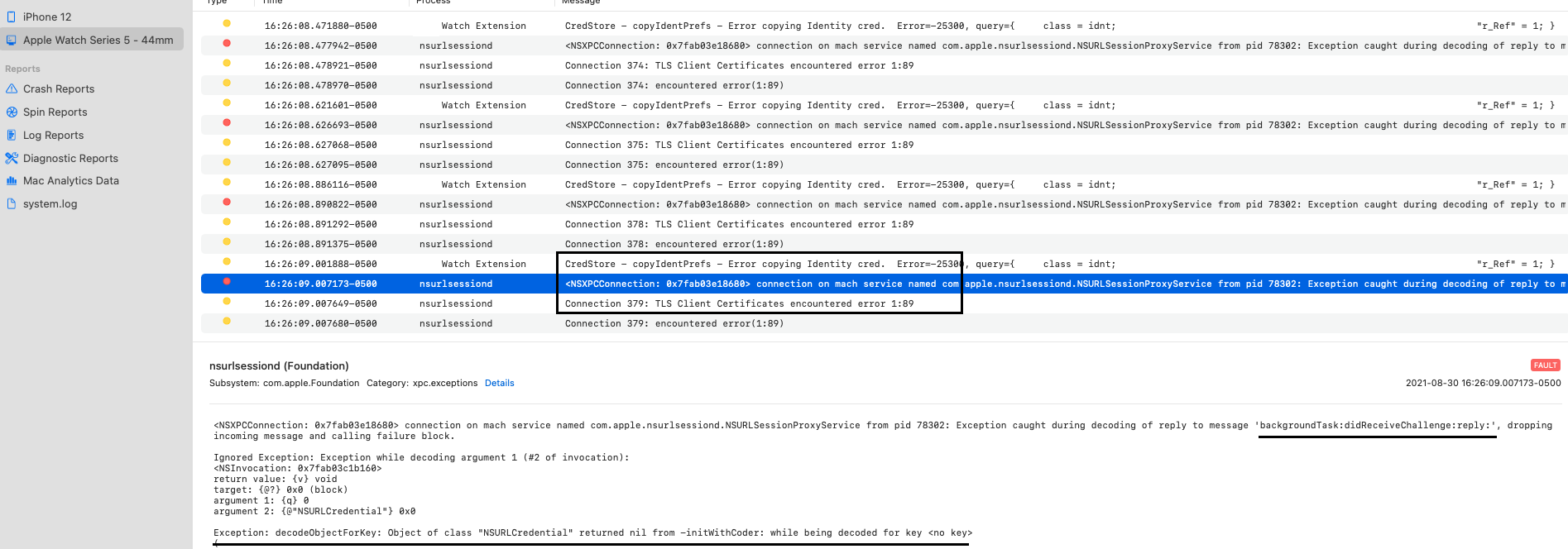Click red fault dot for 16:26:08.890822 entry
1568x549 pixels.
[x=227, y=203]
